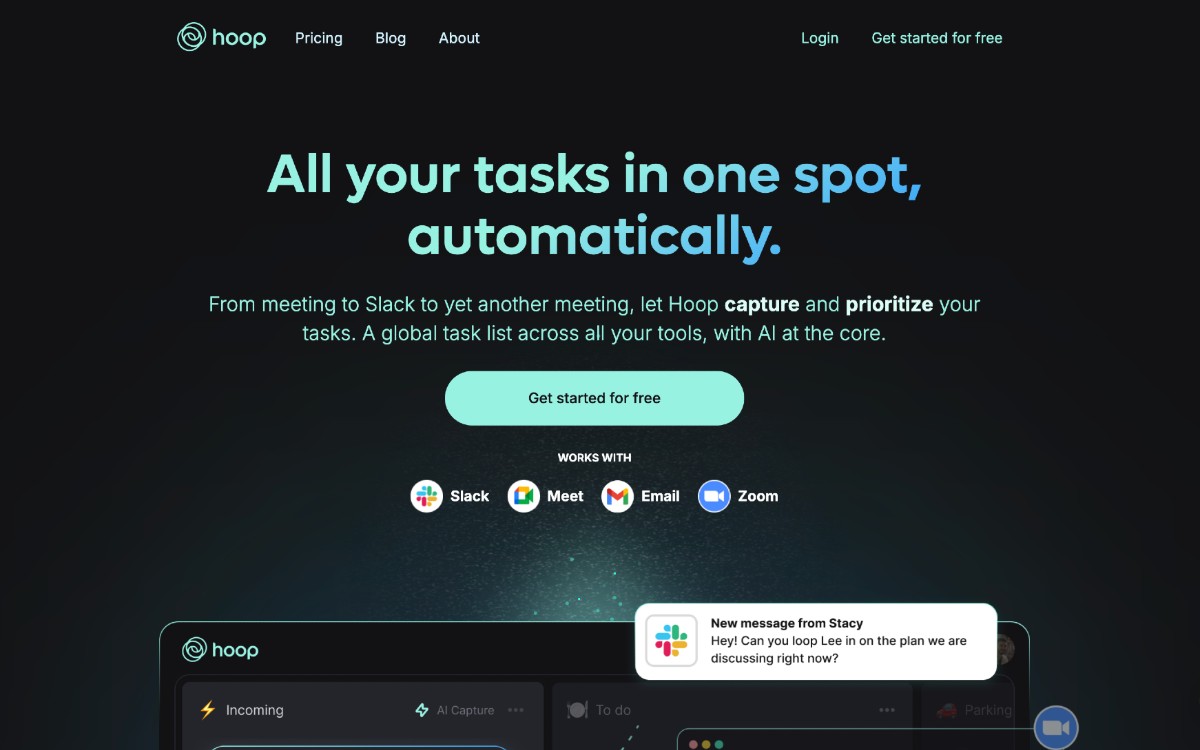Open the Pricing page

tap(319, 38)
